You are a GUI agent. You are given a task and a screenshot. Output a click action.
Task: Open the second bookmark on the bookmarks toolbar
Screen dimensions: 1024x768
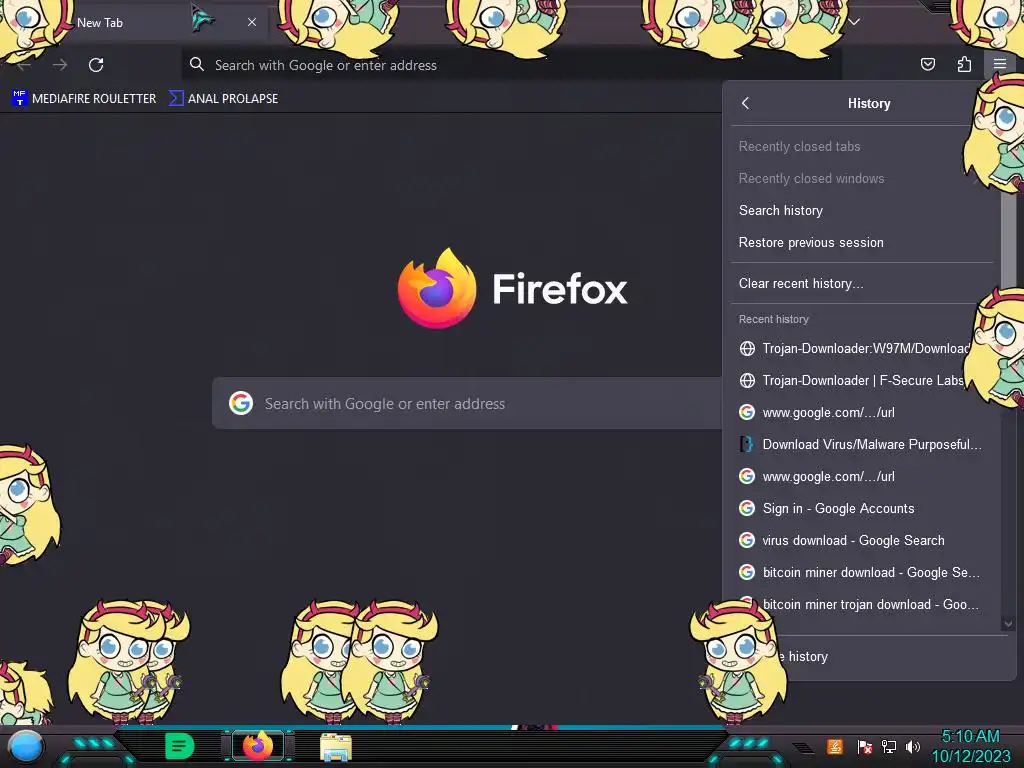click(223, 99)
